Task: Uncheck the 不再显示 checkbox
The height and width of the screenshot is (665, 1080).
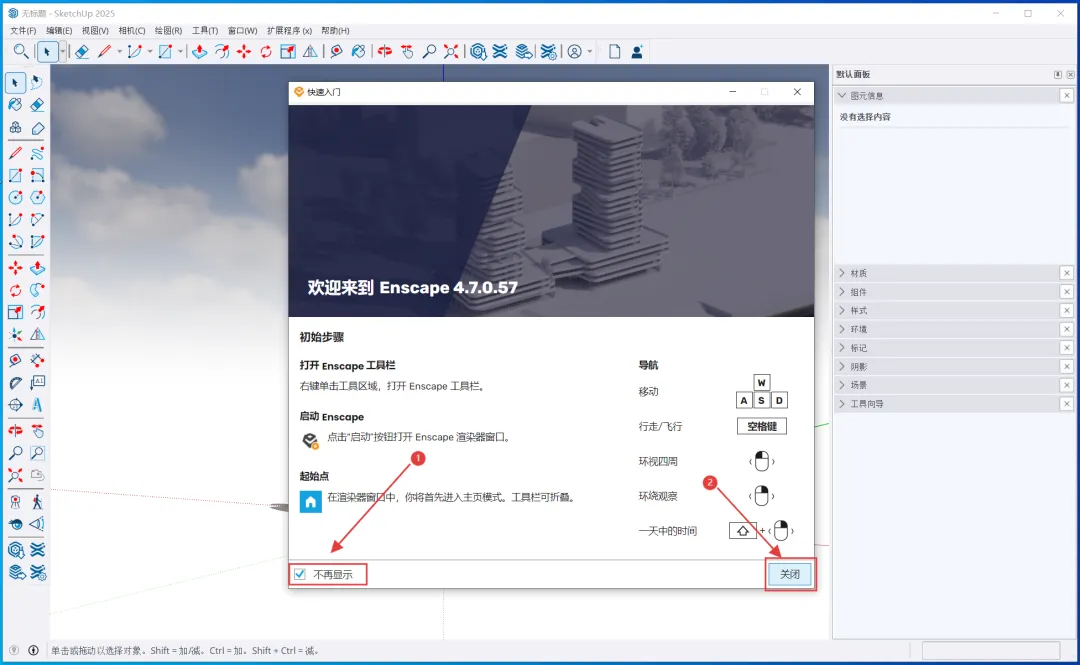Action: pos(300,574)
